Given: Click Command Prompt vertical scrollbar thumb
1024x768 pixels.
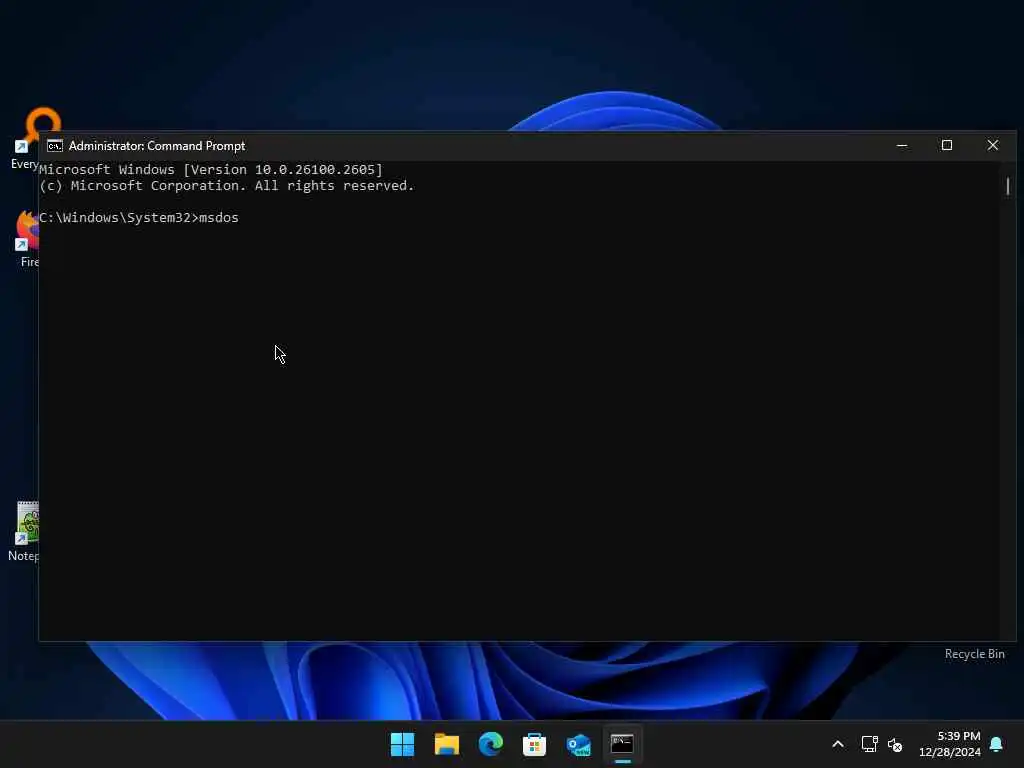Looking at the screenshot, I should pyautogui.click(x=1008, y=186).
